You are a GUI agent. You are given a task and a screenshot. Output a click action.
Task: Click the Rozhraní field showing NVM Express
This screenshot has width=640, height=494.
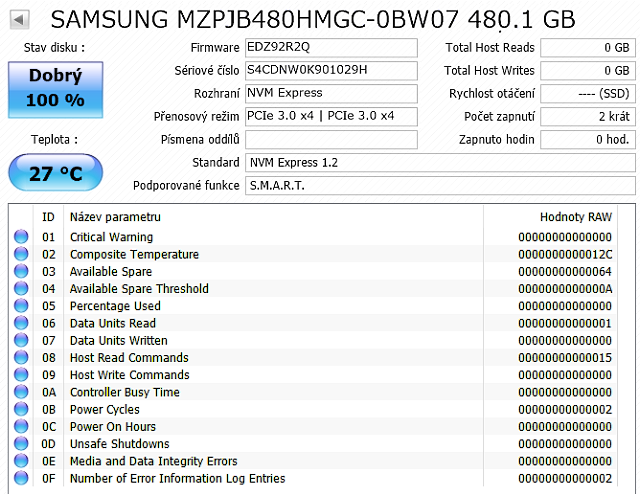[x=331, y=93]
